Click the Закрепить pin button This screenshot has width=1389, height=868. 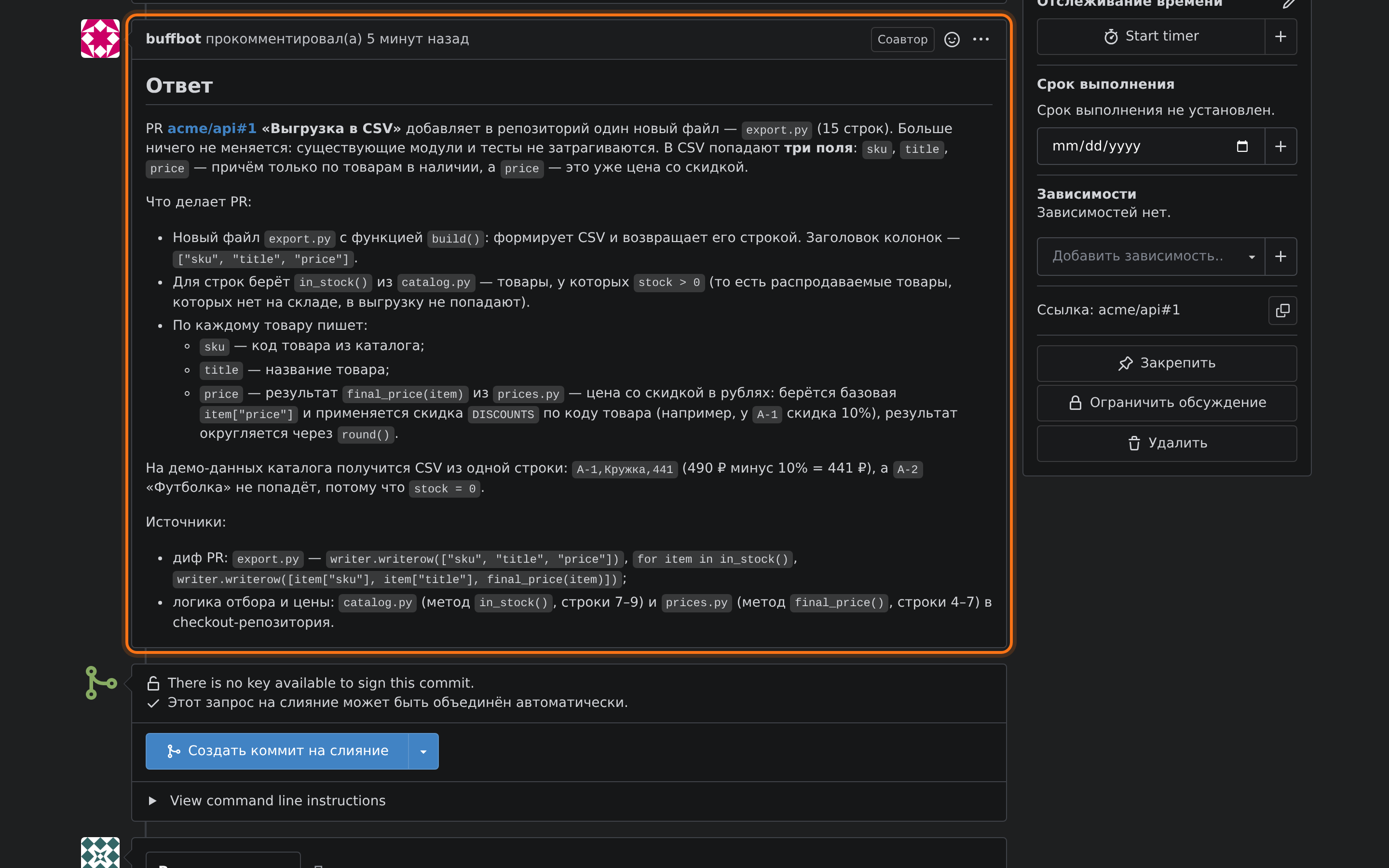(x=1166, y=364)
